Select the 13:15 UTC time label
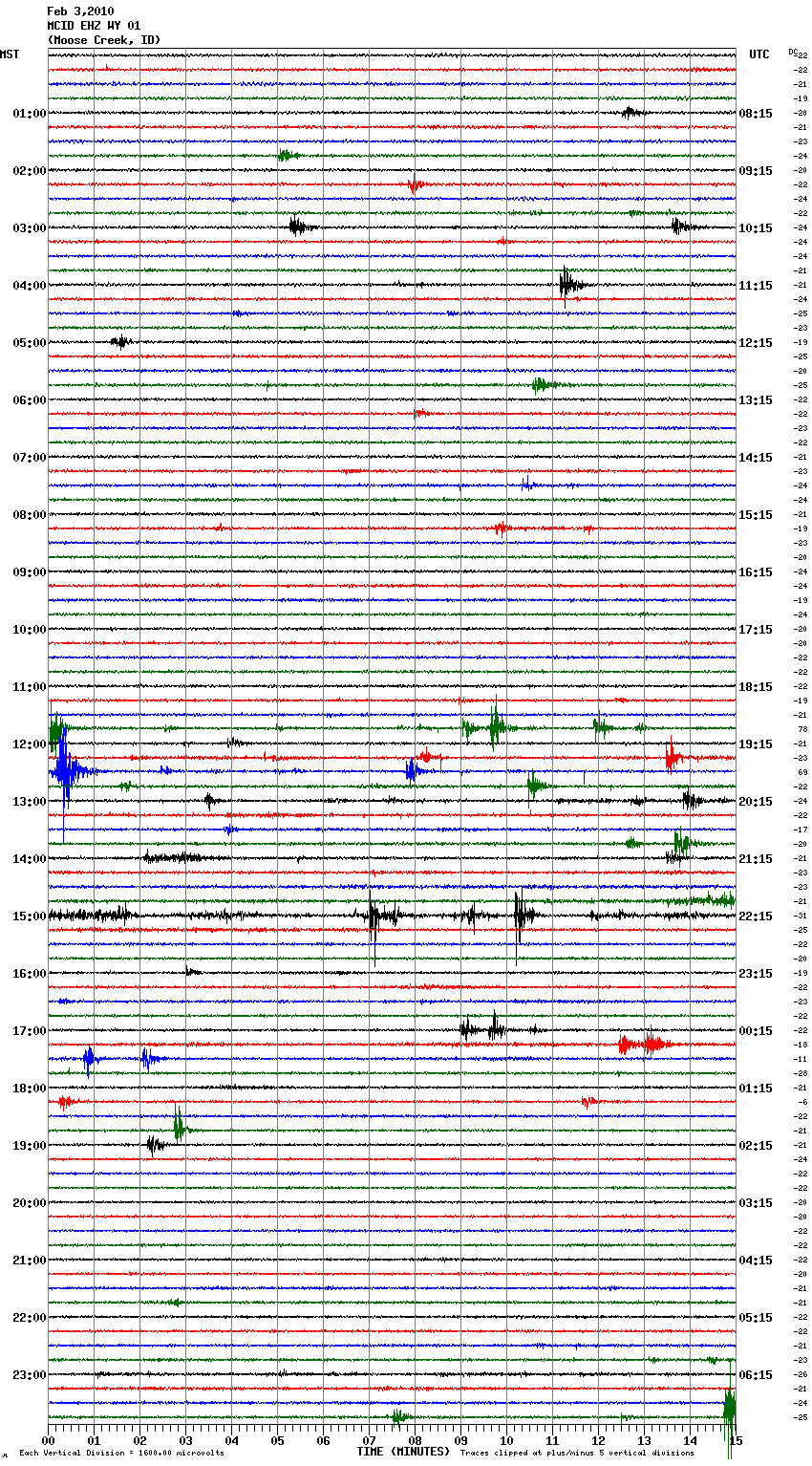812x1466 pixels. point(756,400)
